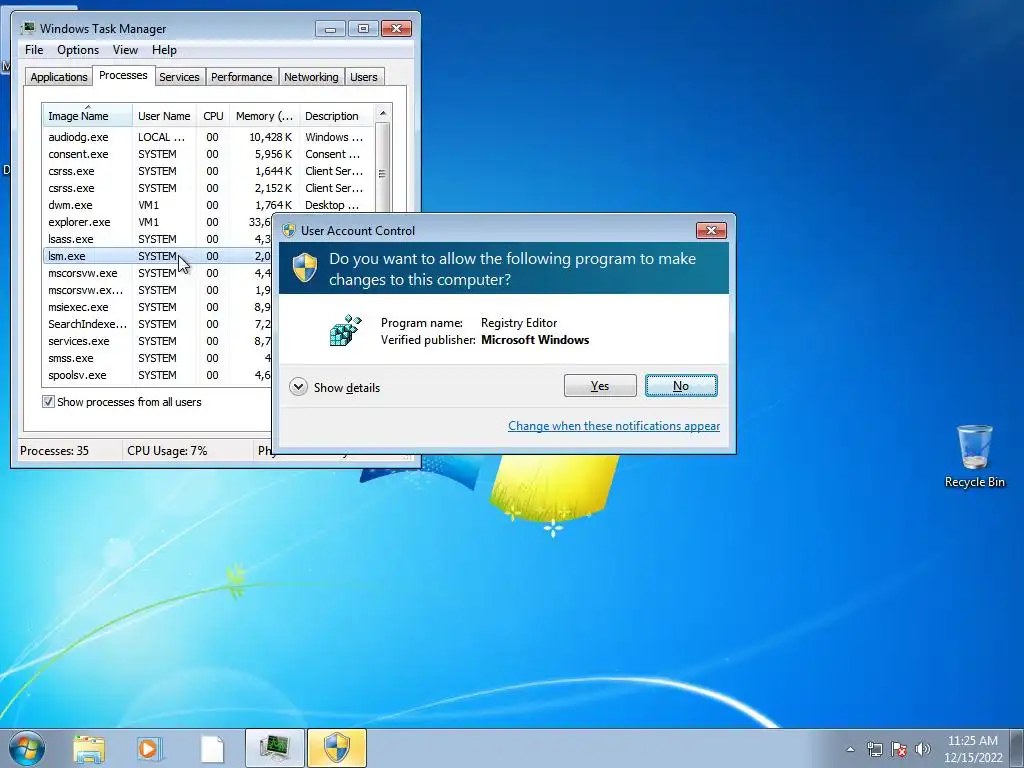Open the View menu in Task Manager
The width and height of the screenshot is (1024, 768).
tap(125, 50)
